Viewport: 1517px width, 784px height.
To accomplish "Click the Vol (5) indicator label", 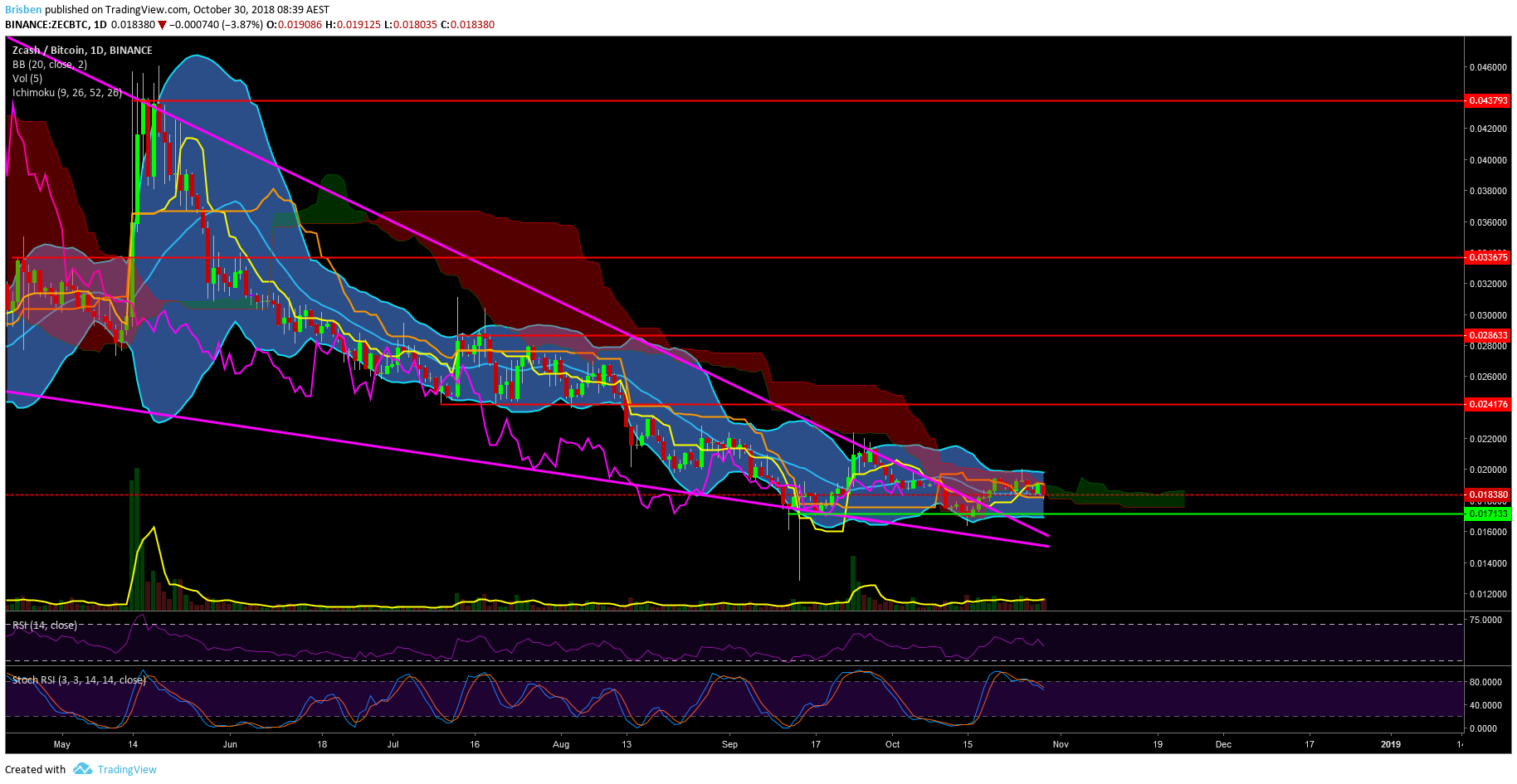I will click(x=27, y=79).
